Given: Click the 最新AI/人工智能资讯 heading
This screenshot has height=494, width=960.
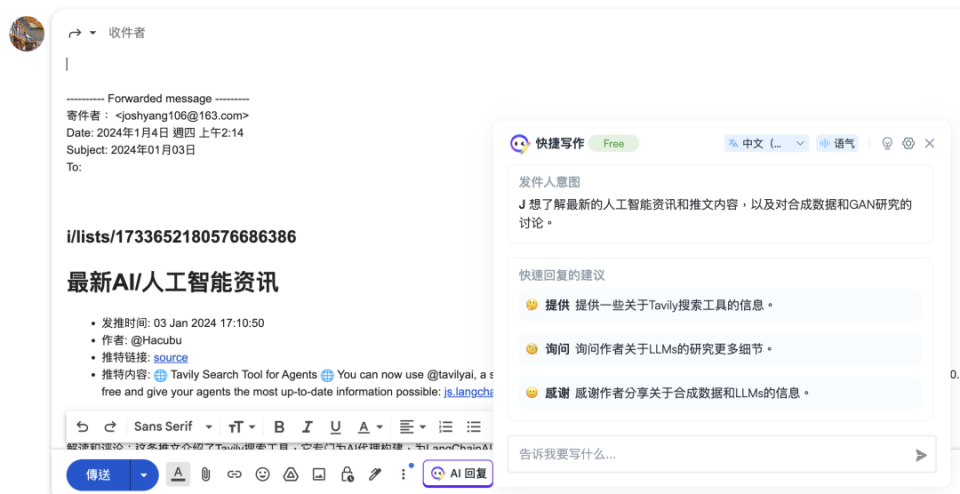Looking at the screenshot, I should (173, 282).
